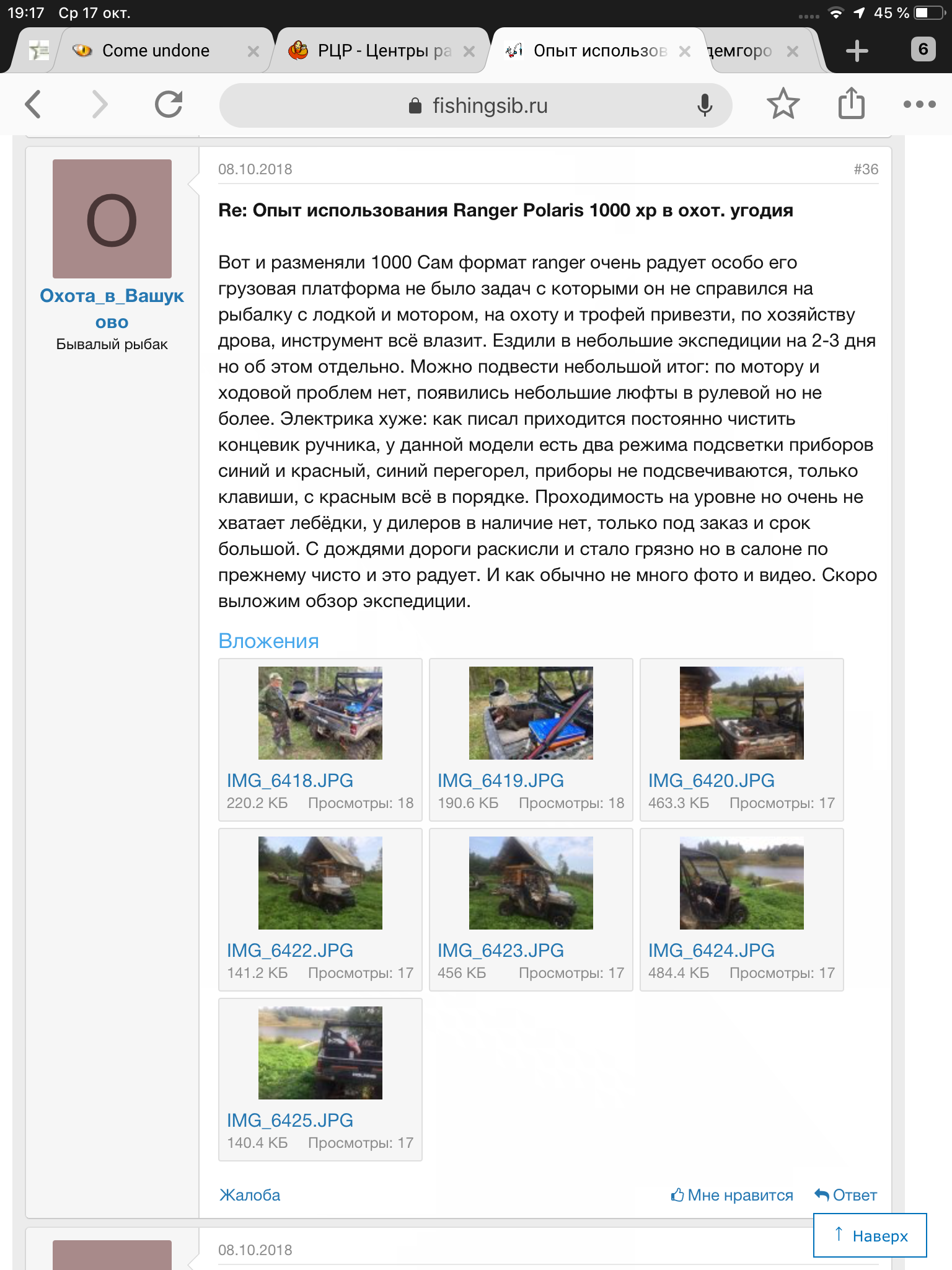
Task: Click the fishingsib.ru address field
Action: coord(475,105)
